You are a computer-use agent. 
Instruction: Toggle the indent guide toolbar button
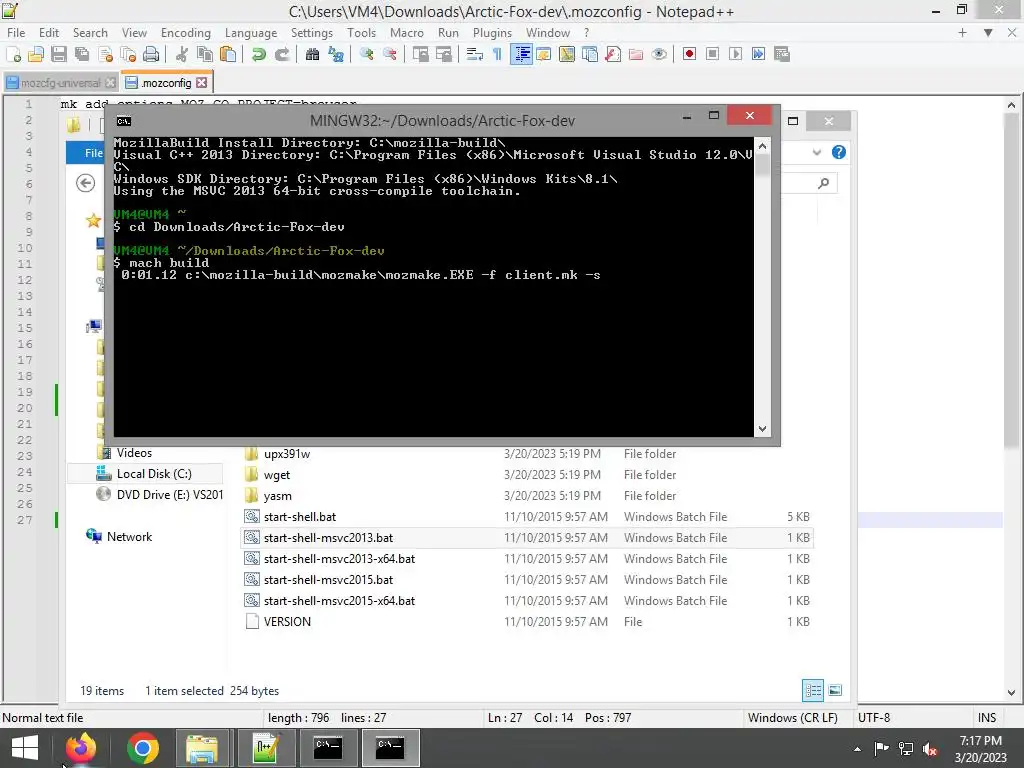click(x=522, y=54)
